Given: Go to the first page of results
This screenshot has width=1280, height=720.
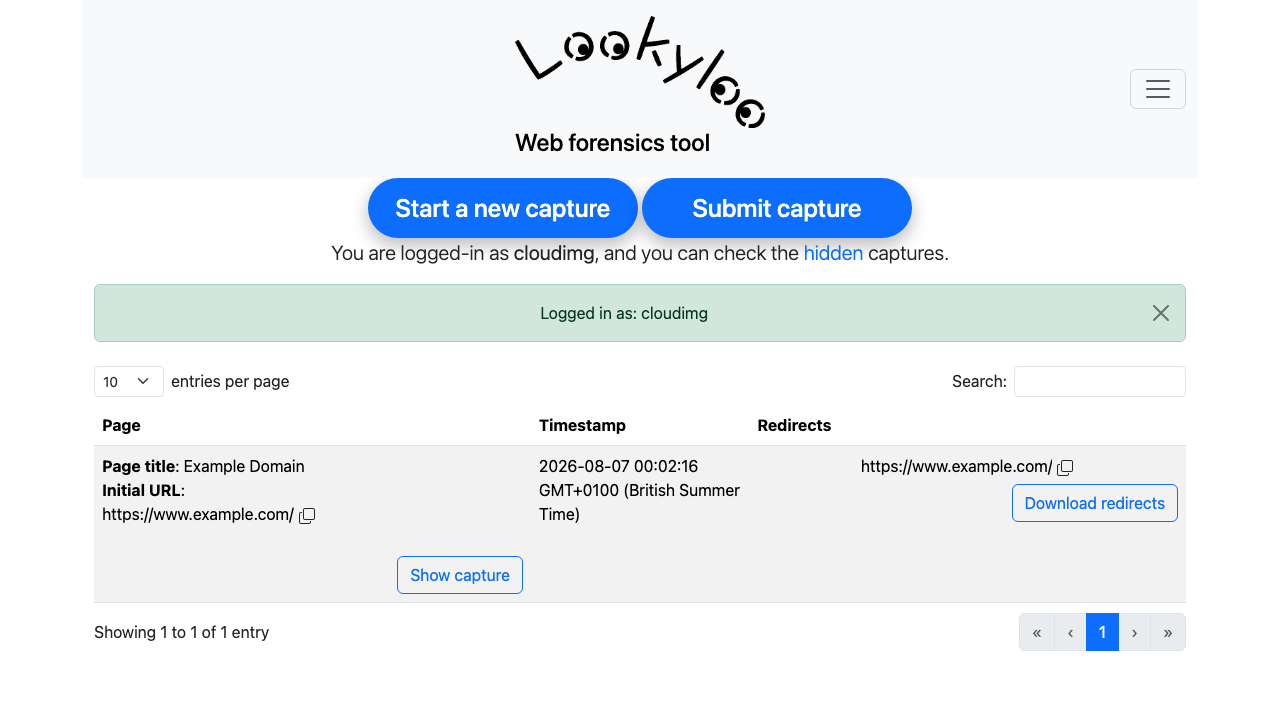Looking at the screenshot, I should pyautogui.click(x=1037, y=632).
